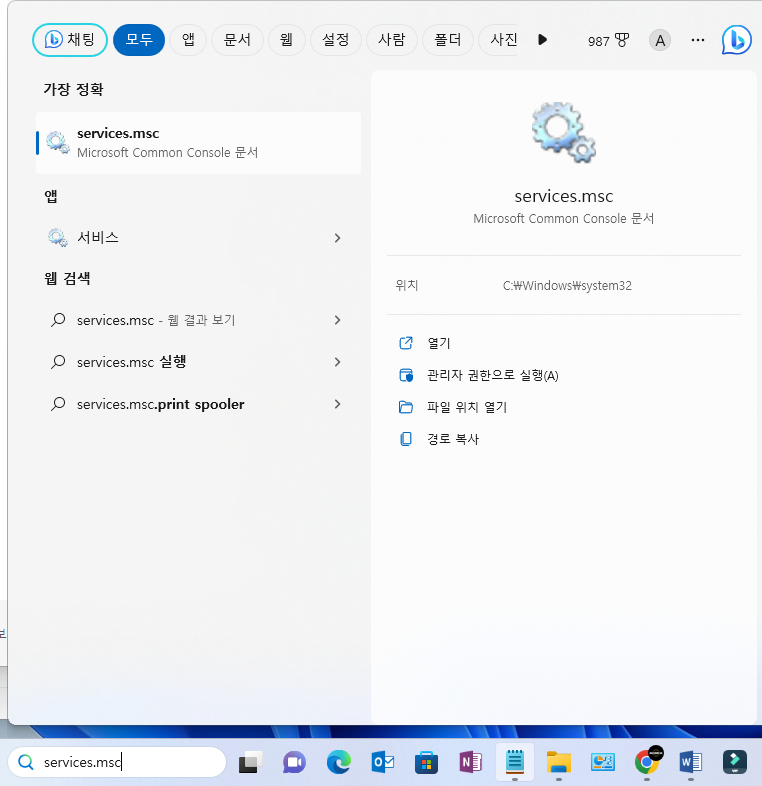Expand the services.msc 실행 chevron
Viewport: 762px width, 786px height.
pos(337,362)
